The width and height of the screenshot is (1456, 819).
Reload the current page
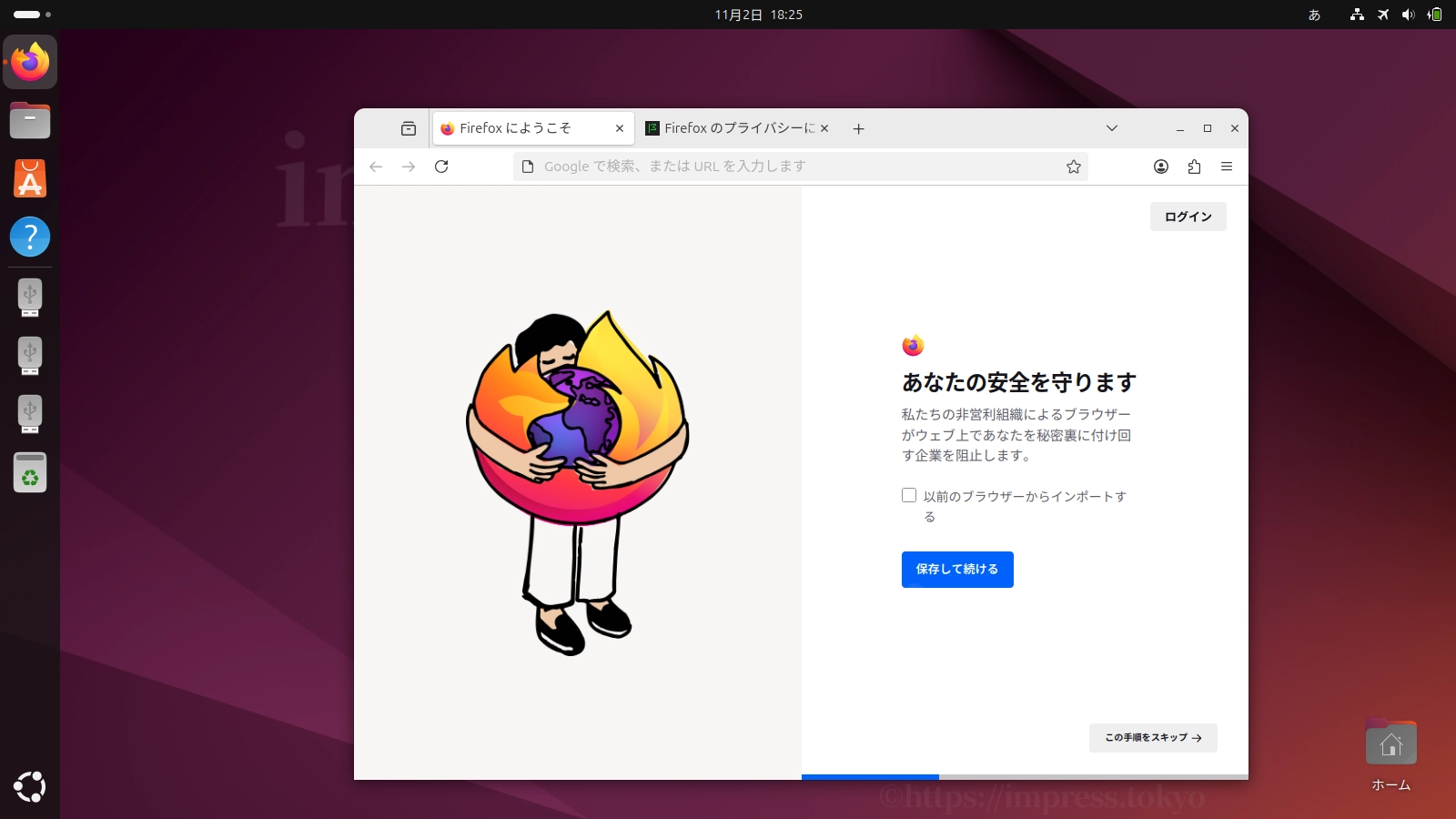click(x=441, y=167)
